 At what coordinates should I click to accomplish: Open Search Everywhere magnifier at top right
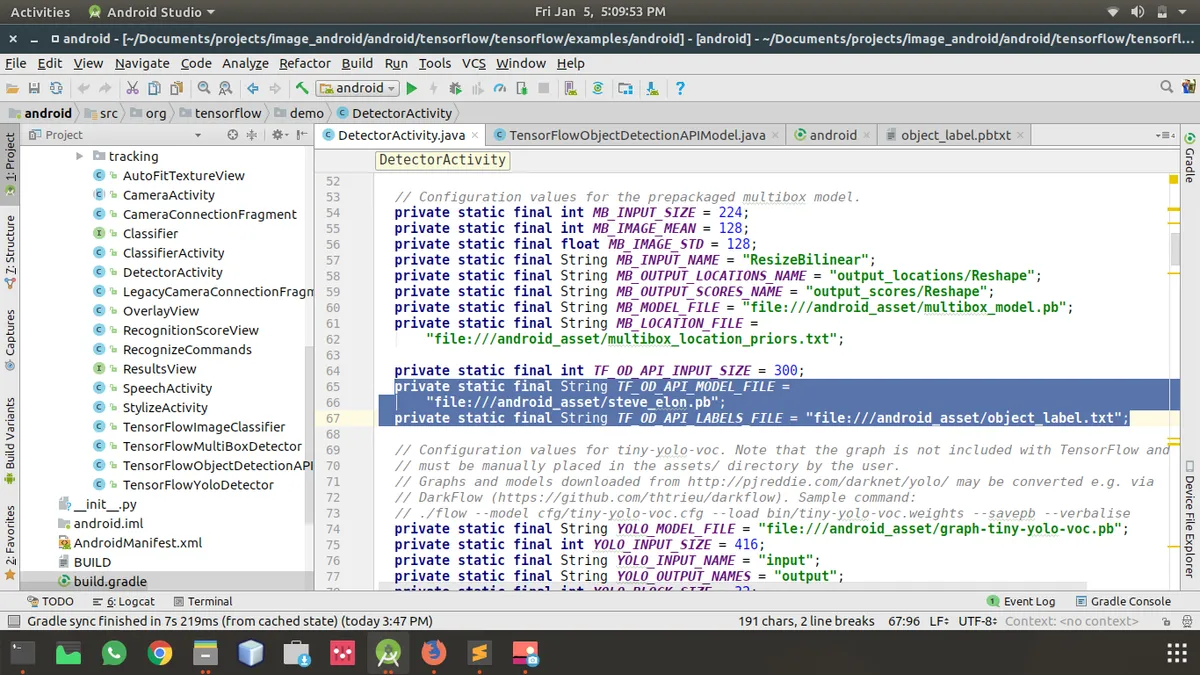[1166, 88]
